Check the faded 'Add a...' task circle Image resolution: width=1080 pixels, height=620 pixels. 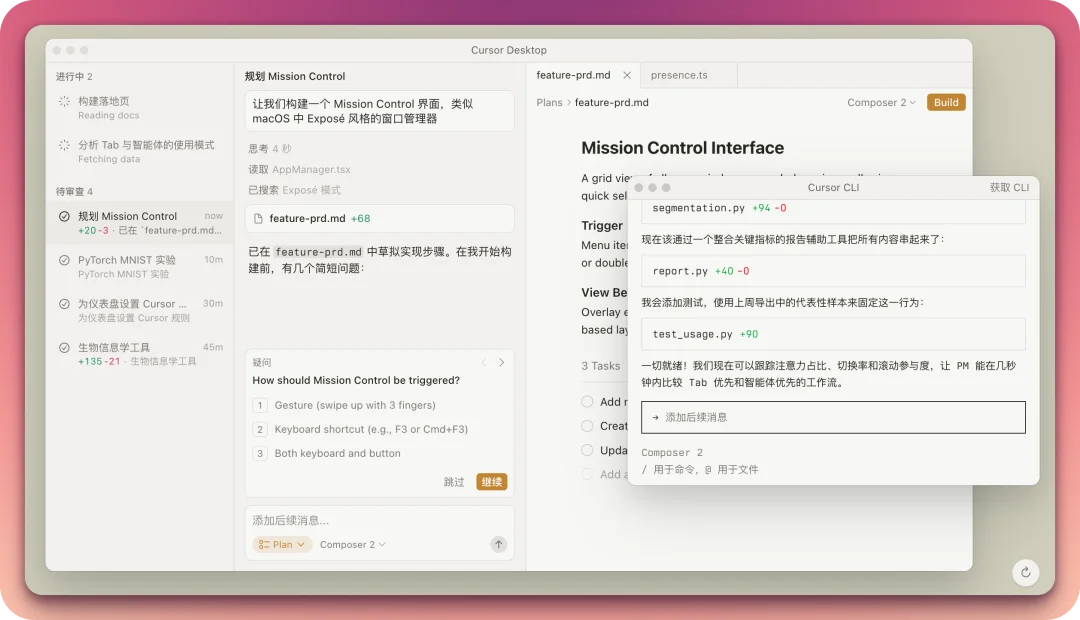(587, 474)
